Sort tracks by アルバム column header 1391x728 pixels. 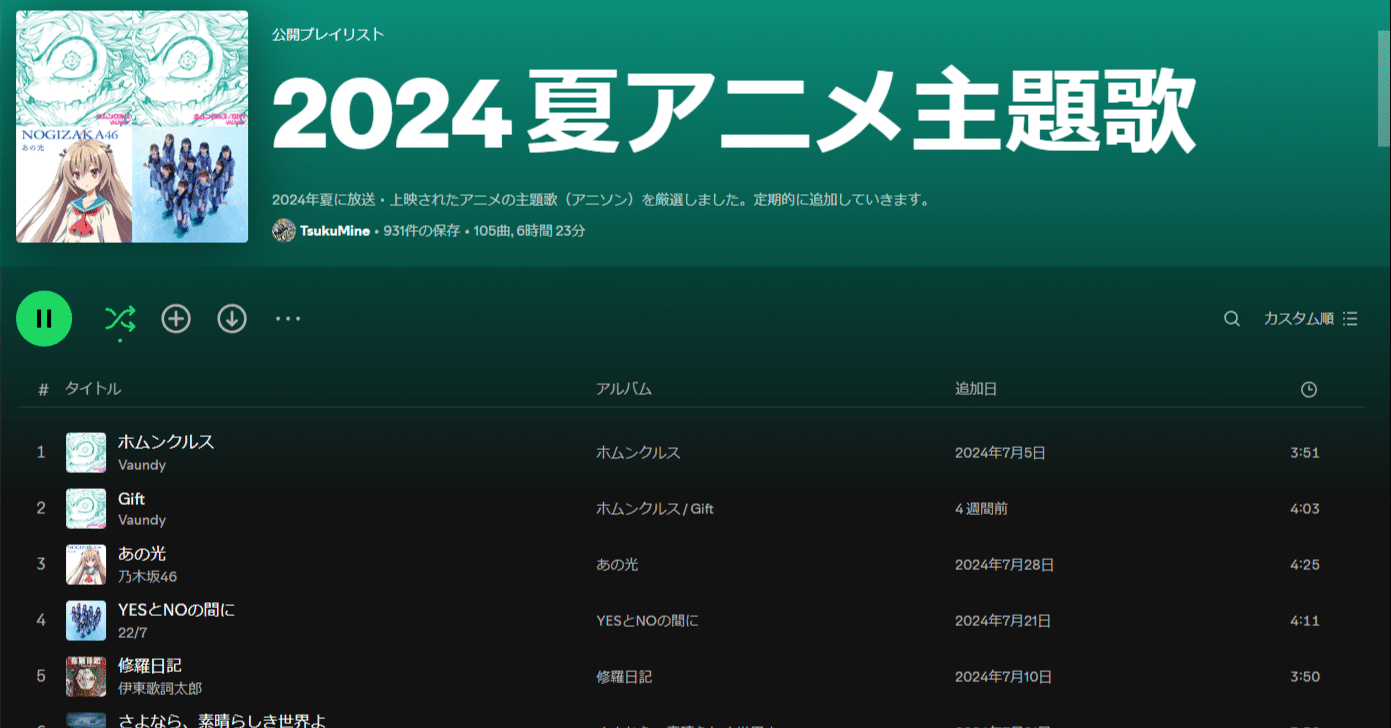point(624,389)
